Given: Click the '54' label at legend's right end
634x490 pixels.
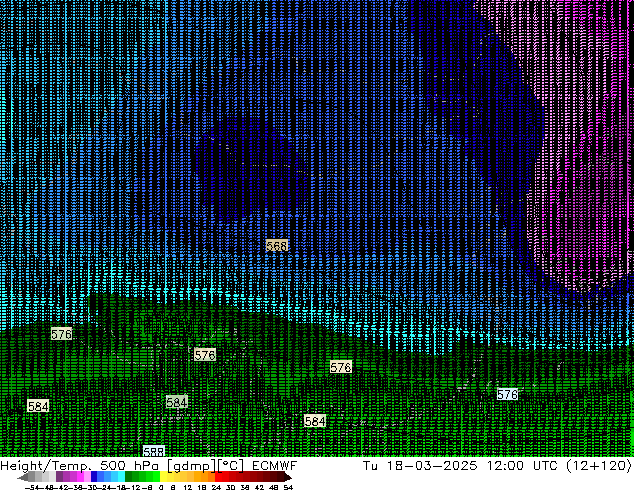Looking at the screenshot, I should [288, 487].
